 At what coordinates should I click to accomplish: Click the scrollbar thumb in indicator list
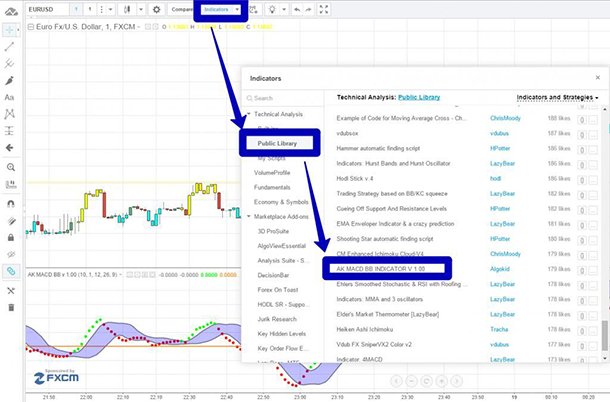point(605,335)
